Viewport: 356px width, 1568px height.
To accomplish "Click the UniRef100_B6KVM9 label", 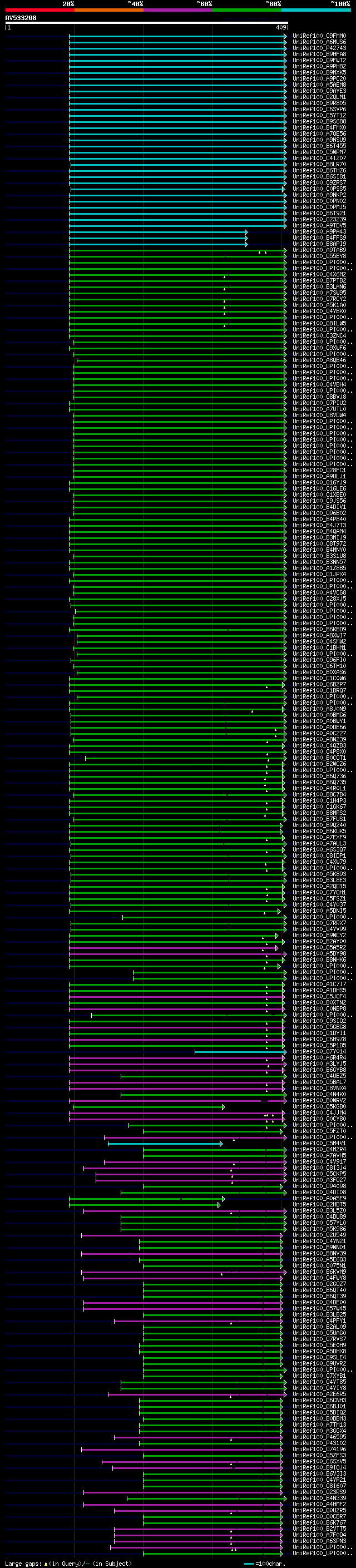I will click(319, 1272).
